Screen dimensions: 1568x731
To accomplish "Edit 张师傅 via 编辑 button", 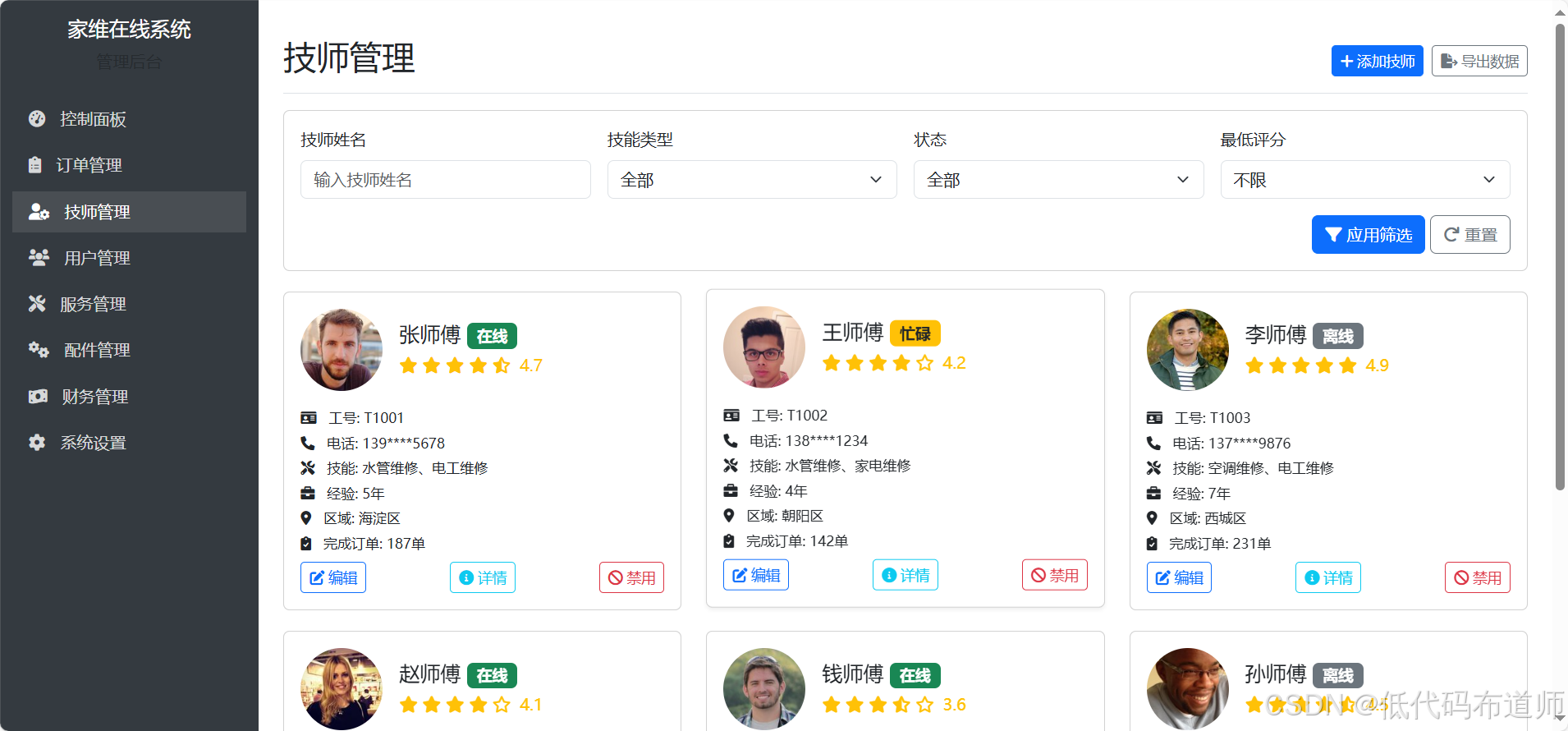I will (333, 577).
